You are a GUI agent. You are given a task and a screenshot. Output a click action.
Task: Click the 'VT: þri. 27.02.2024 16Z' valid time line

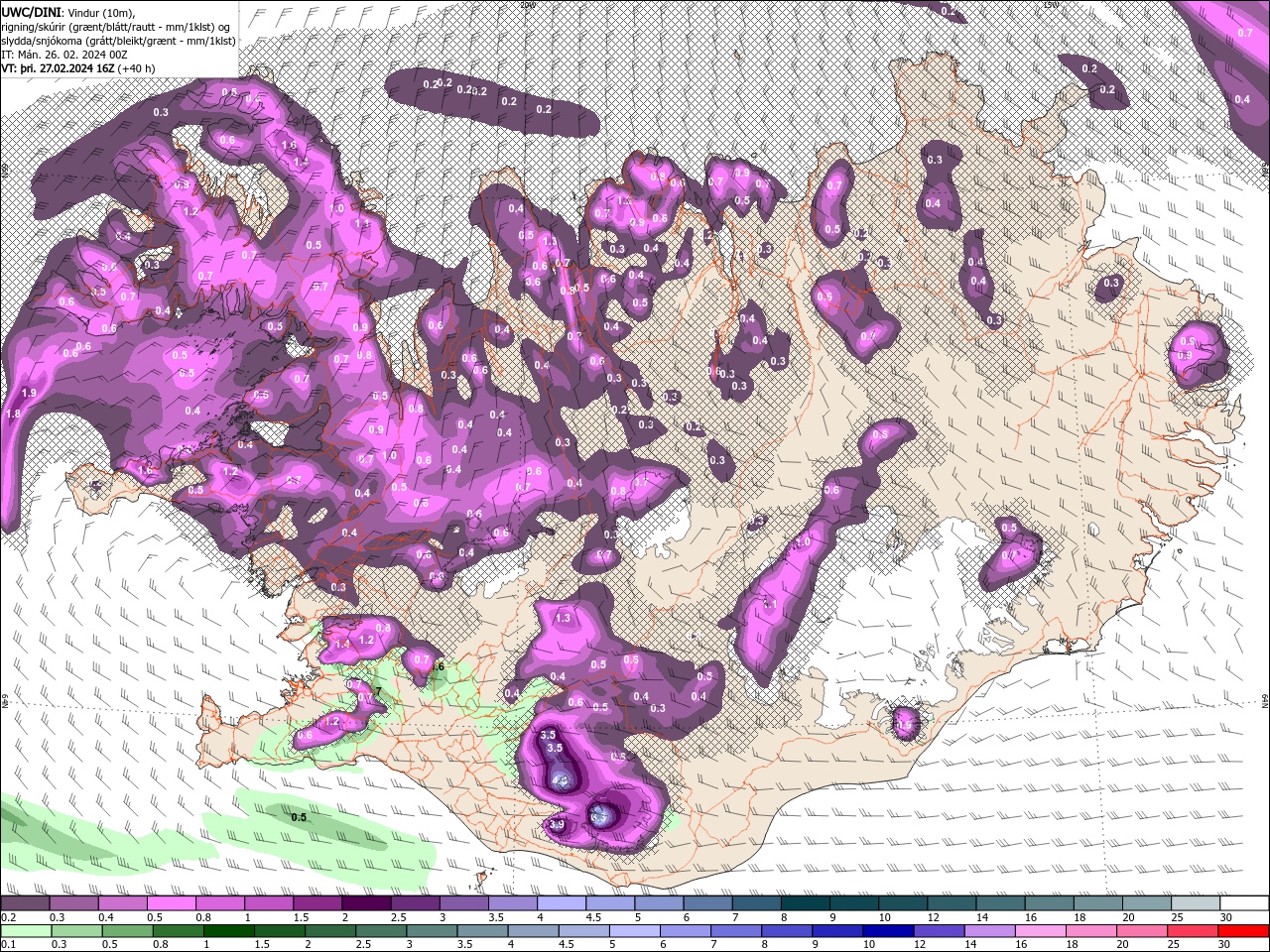pyautogui.click(x=78, y=68)
